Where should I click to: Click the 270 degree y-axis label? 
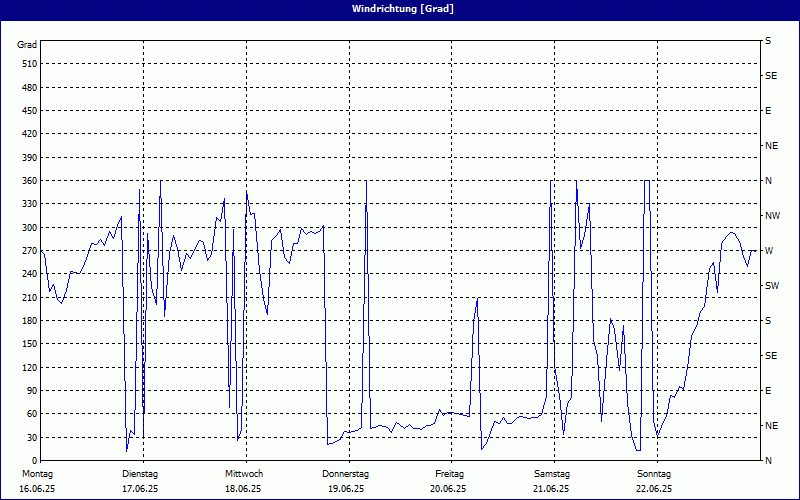[28, 251]
